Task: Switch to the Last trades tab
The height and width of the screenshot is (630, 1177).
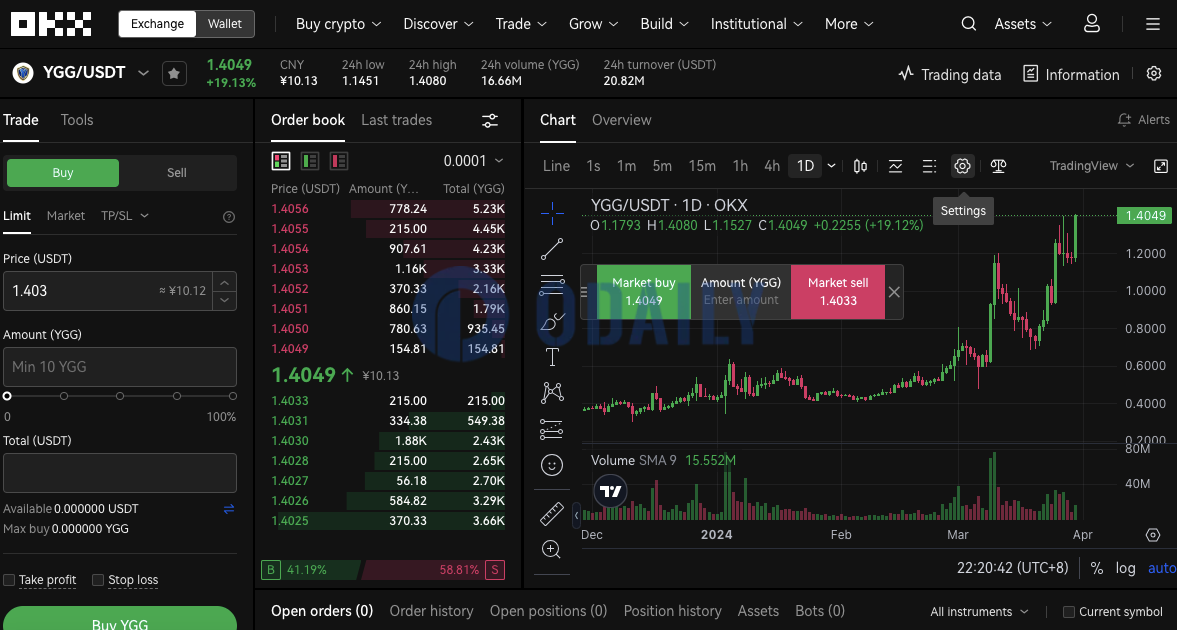Action: (x=396, y=120)
